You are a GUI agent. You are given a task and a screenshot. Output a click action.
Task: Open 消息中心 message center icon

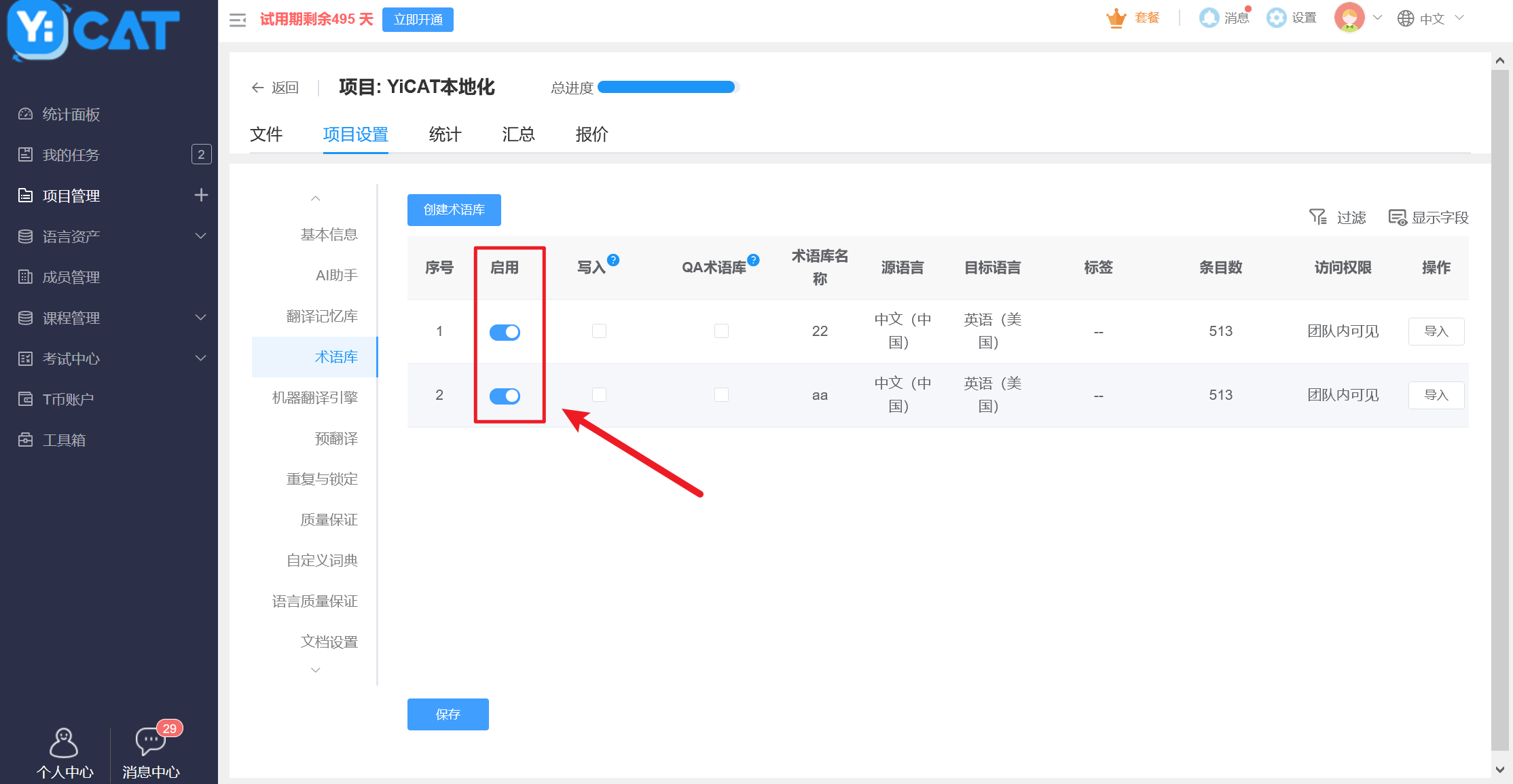[x=151, y=741]
